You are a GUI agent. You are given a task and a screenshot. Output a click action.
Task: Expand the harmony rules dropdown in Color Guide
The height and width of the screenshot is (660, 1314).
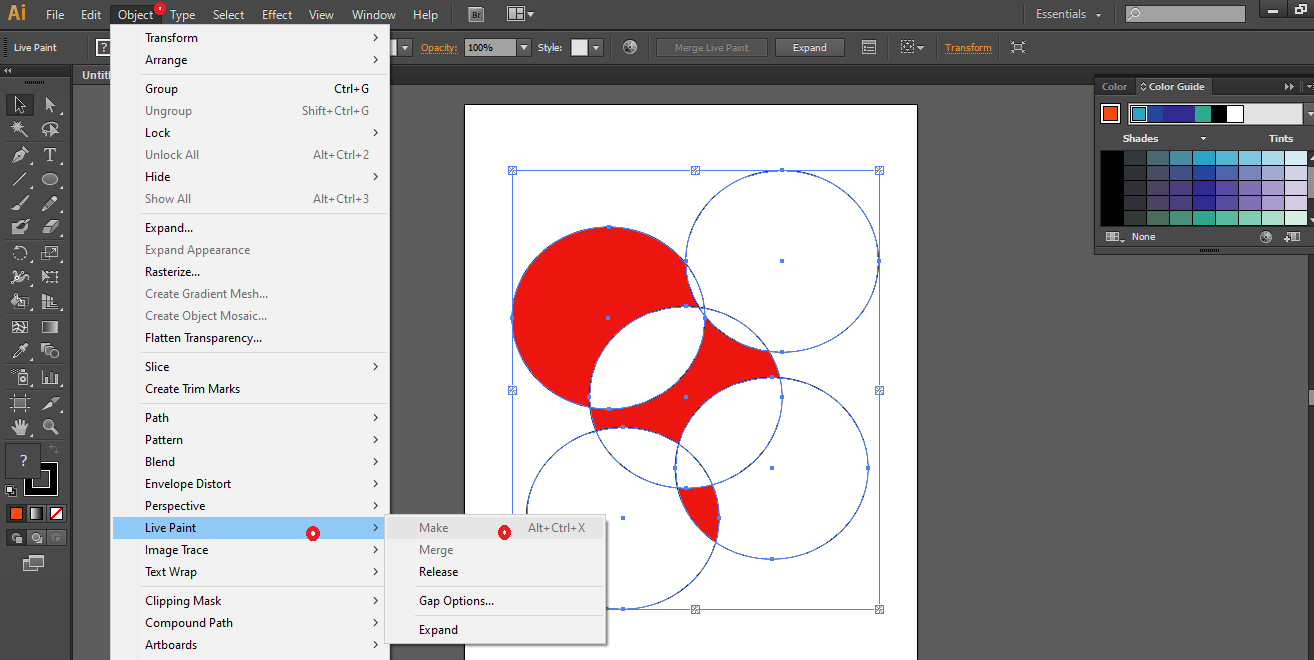pyautogui.click(x=1310, y=114)
